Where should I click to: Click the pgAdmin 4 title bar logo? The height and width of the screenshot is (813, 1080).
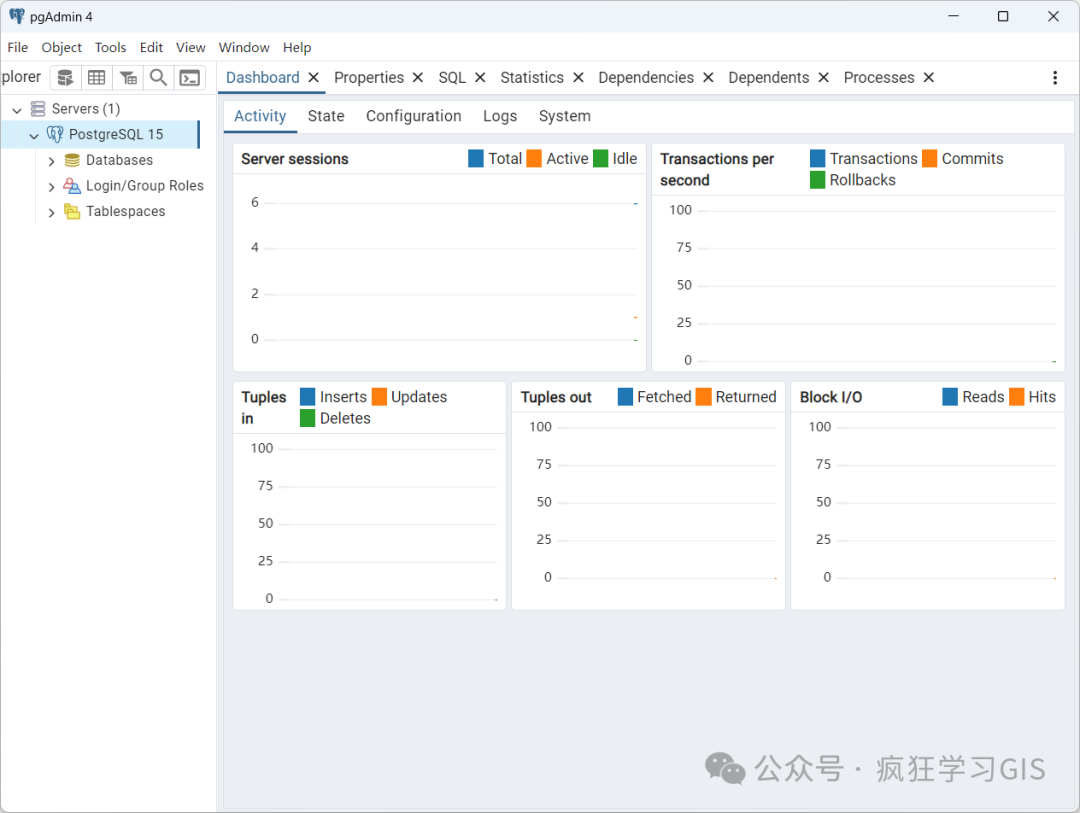17,16
